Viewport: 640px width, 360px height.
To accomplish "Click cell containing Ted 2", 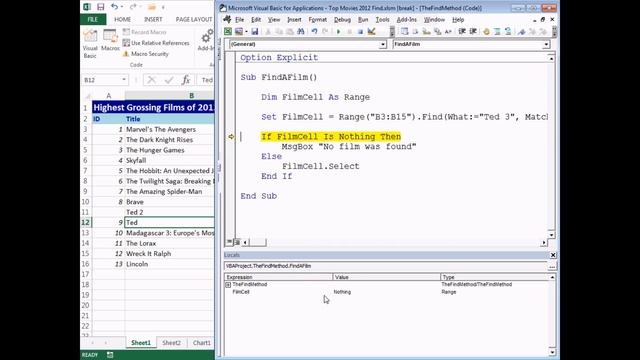I will coord(169,212).
